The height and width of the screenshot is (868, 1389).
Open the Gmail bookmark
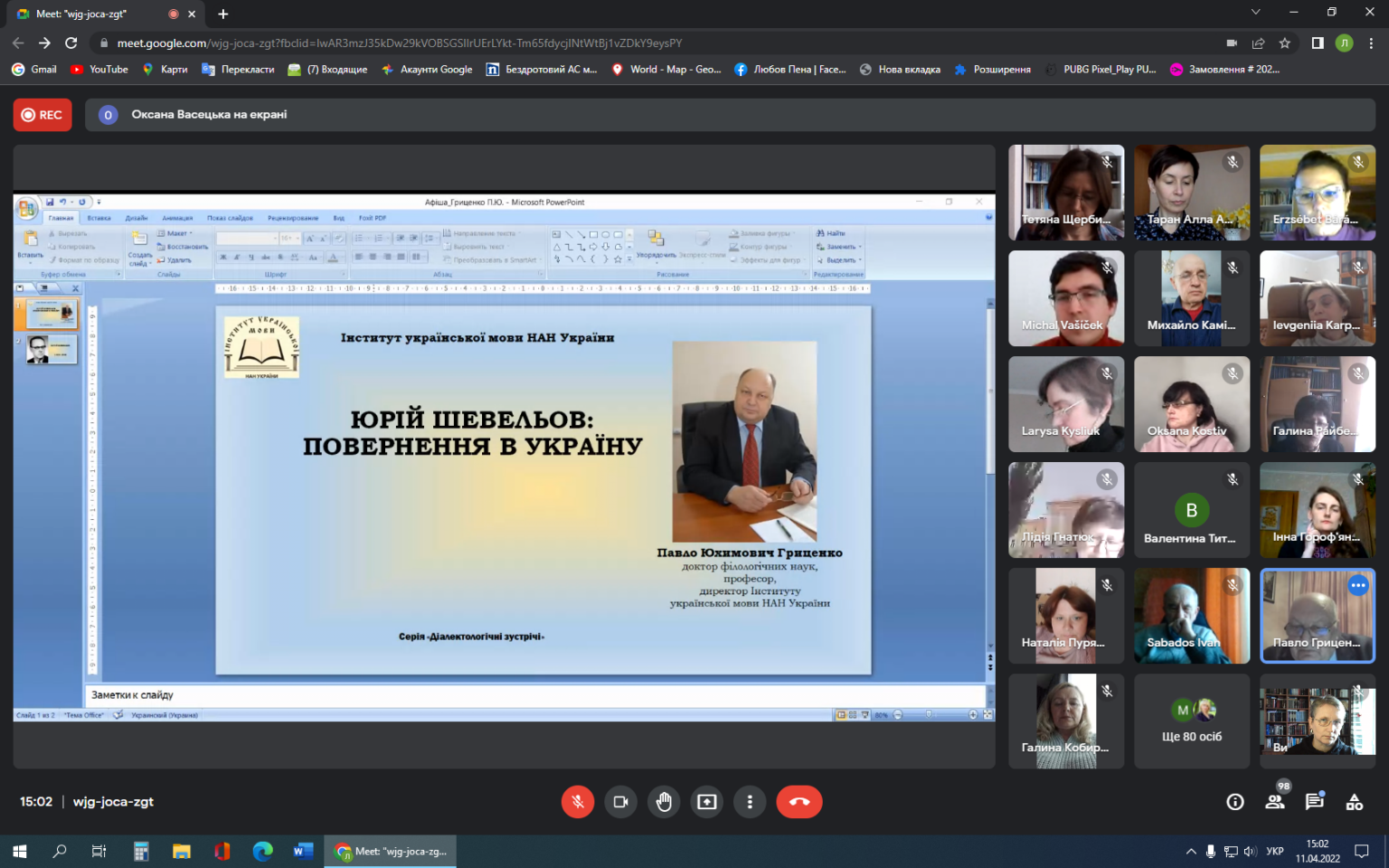[34, 69]
